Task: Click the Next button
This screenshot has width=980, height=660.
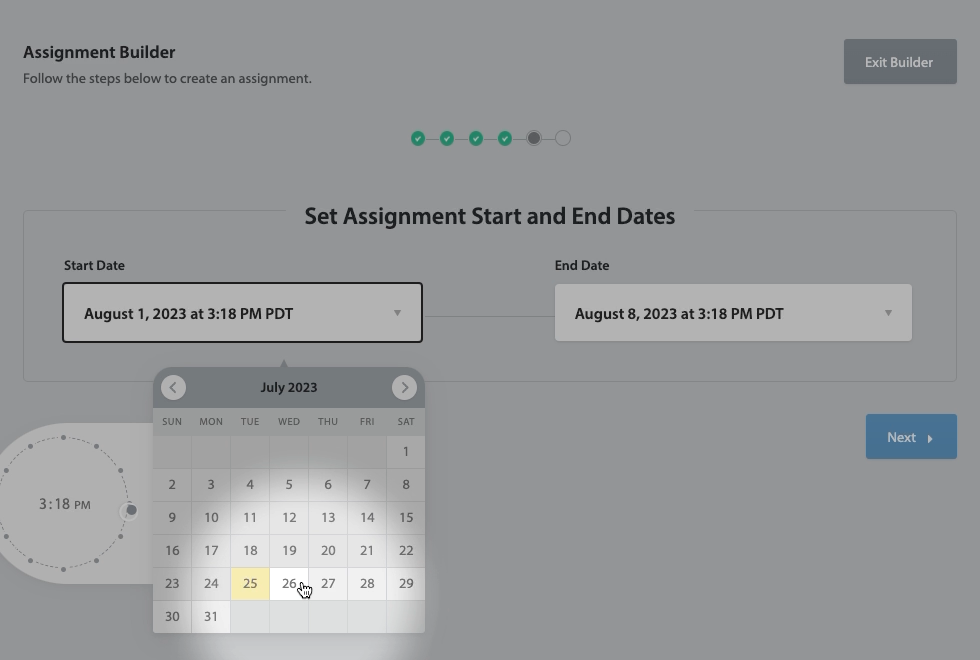Action: [x=910, y=437]
